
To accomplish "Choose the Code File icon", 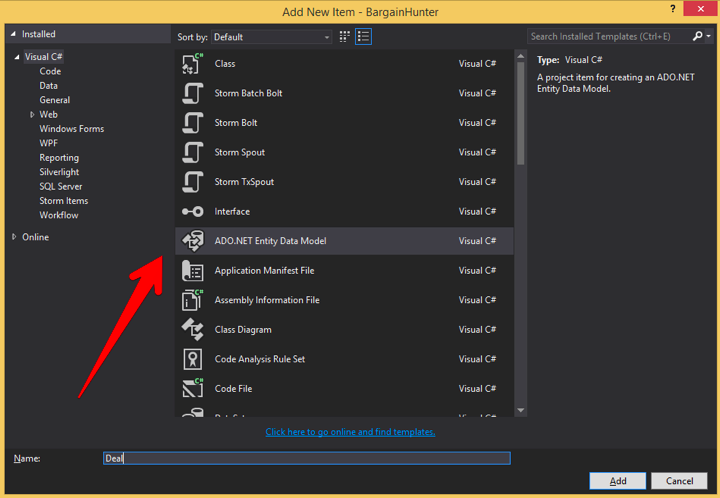I will pos(192,389).
